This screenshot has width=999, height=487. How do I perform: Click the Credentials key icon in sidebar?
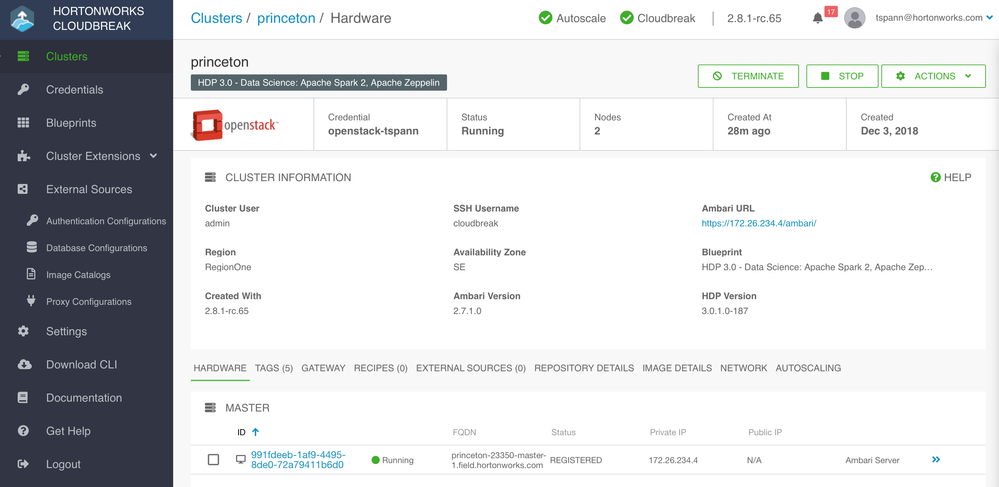[24, 90]
